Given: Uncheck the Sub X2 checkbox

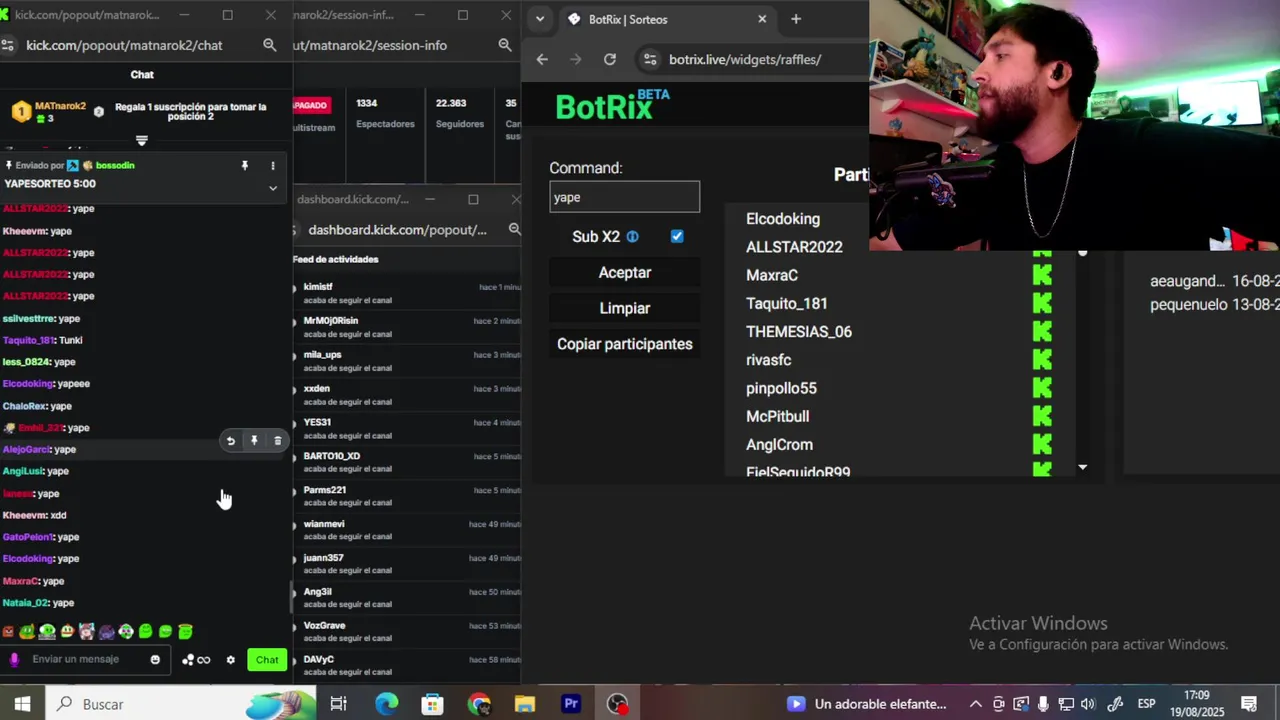Looking at the screenshot, I should [677, 237].
